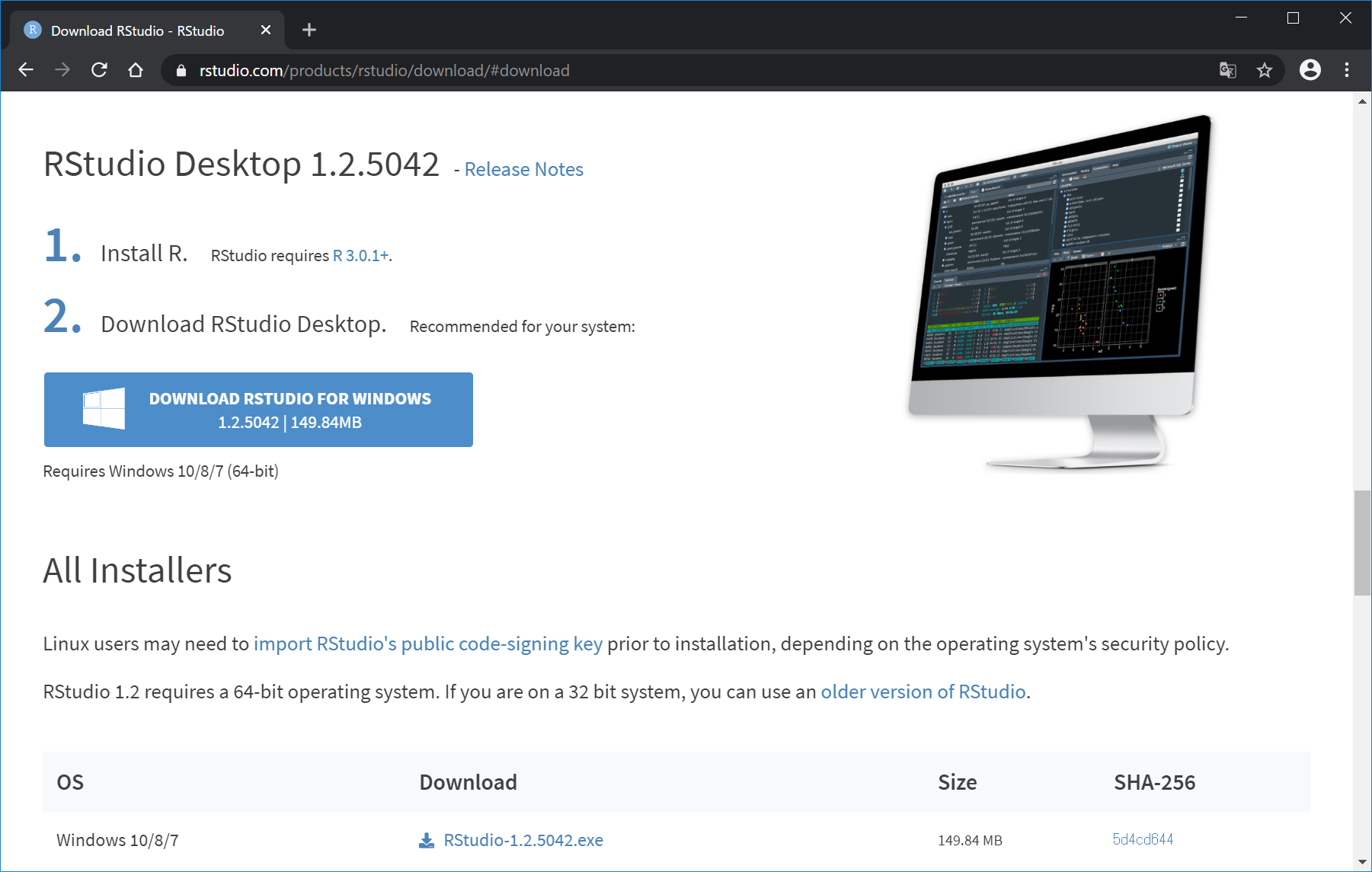View the site lock security info
The width and height of the screenshot is (1372, 872).
[x=181, y=71]
